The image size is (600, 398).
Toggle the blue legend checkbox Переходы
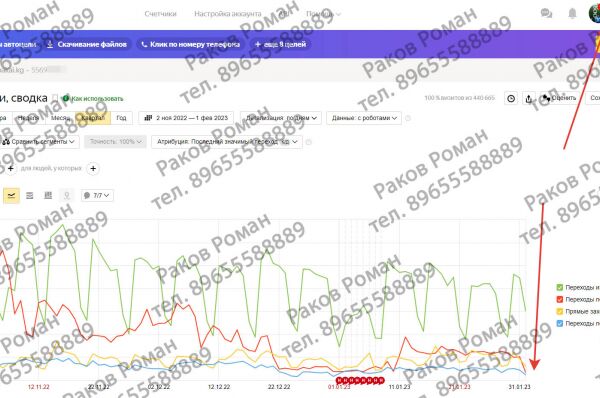coord(560,323)
